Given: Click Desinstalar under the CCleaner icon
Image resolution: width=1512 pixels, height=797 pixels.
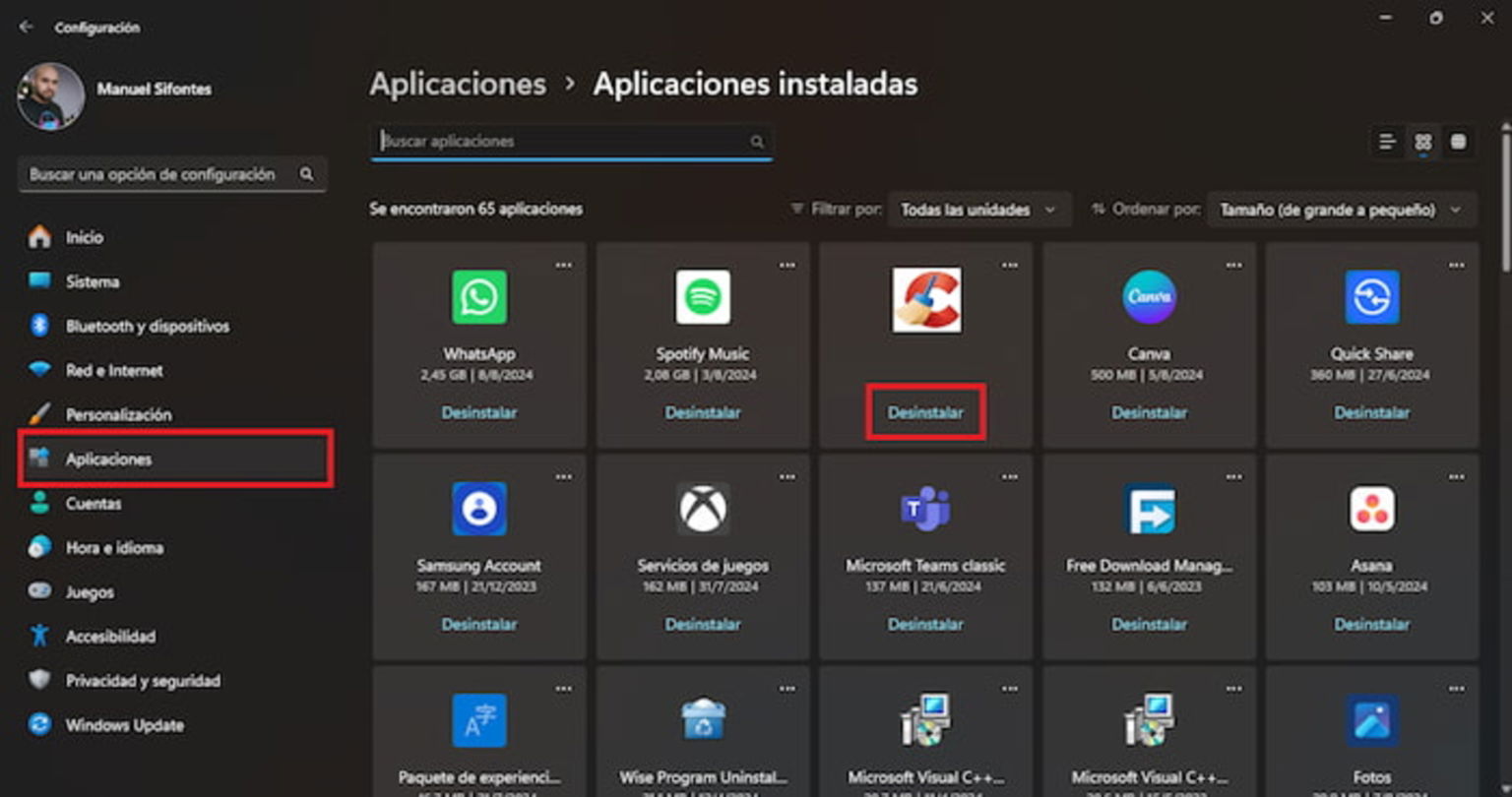Looking at the screenshot, I should (x=926, y=412).
